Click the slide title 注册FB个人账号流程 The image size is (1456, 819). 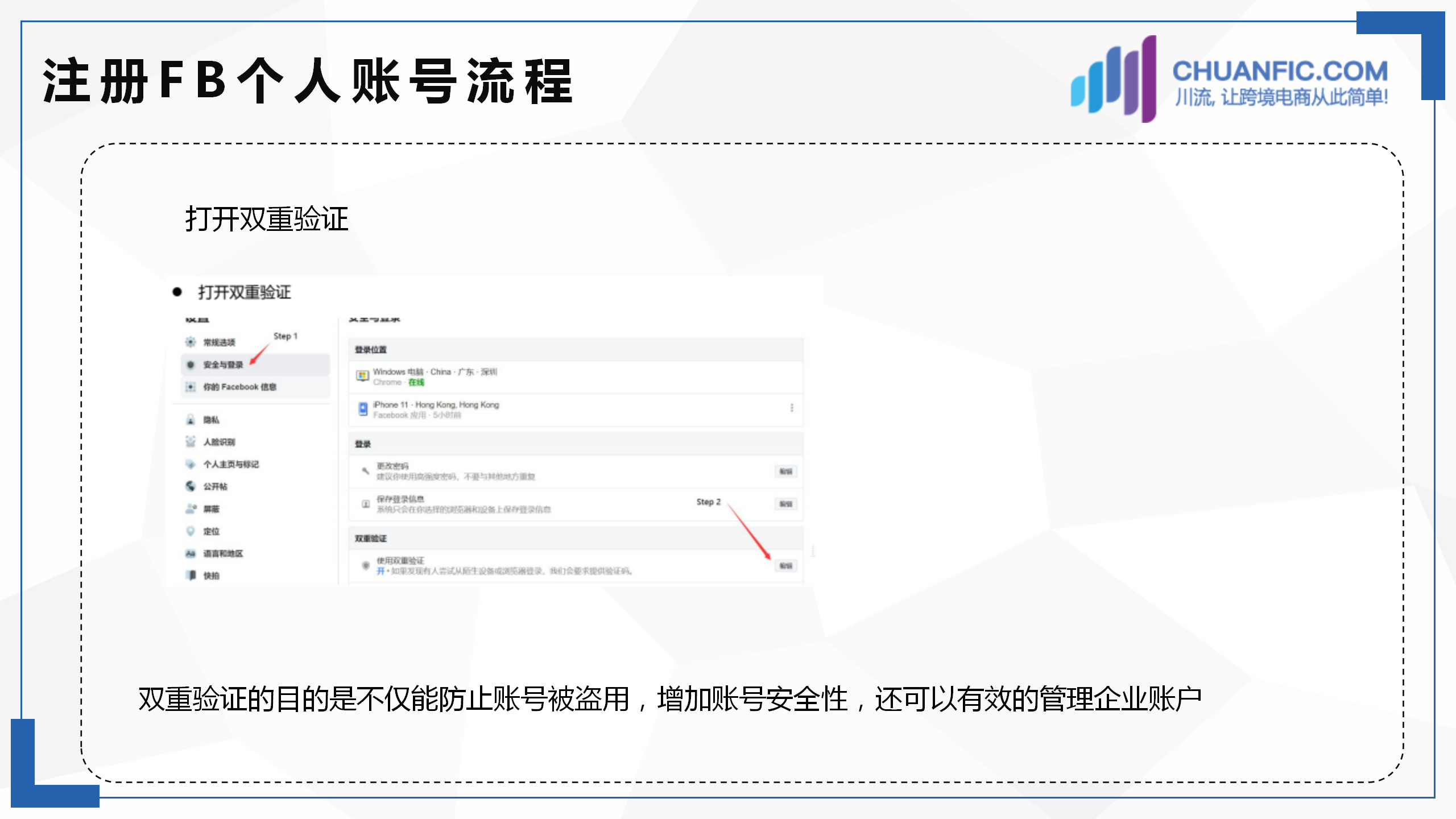tap(308, 81)
